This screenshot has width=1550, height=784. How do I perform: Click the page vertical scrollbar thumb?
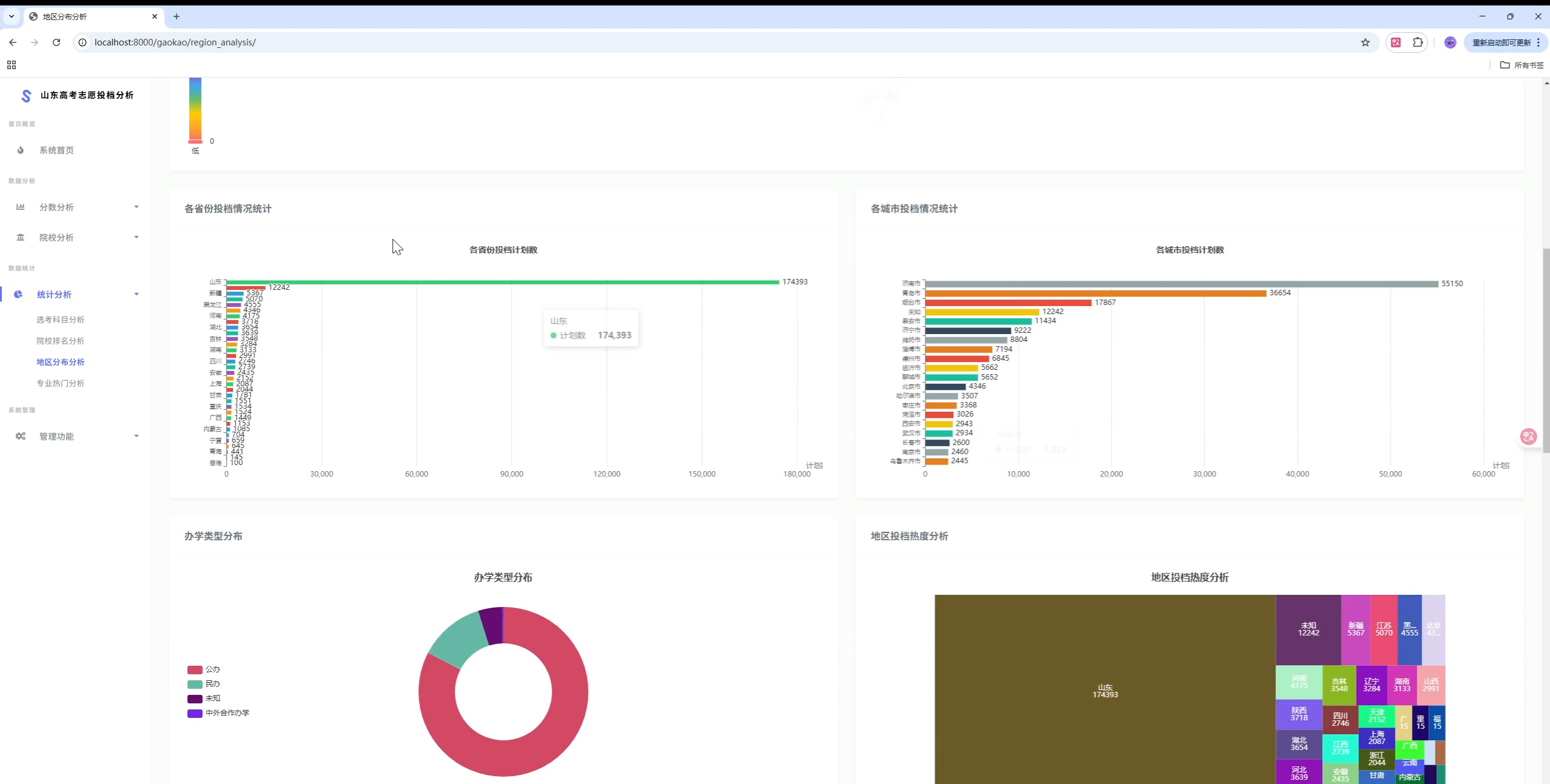1546,350
